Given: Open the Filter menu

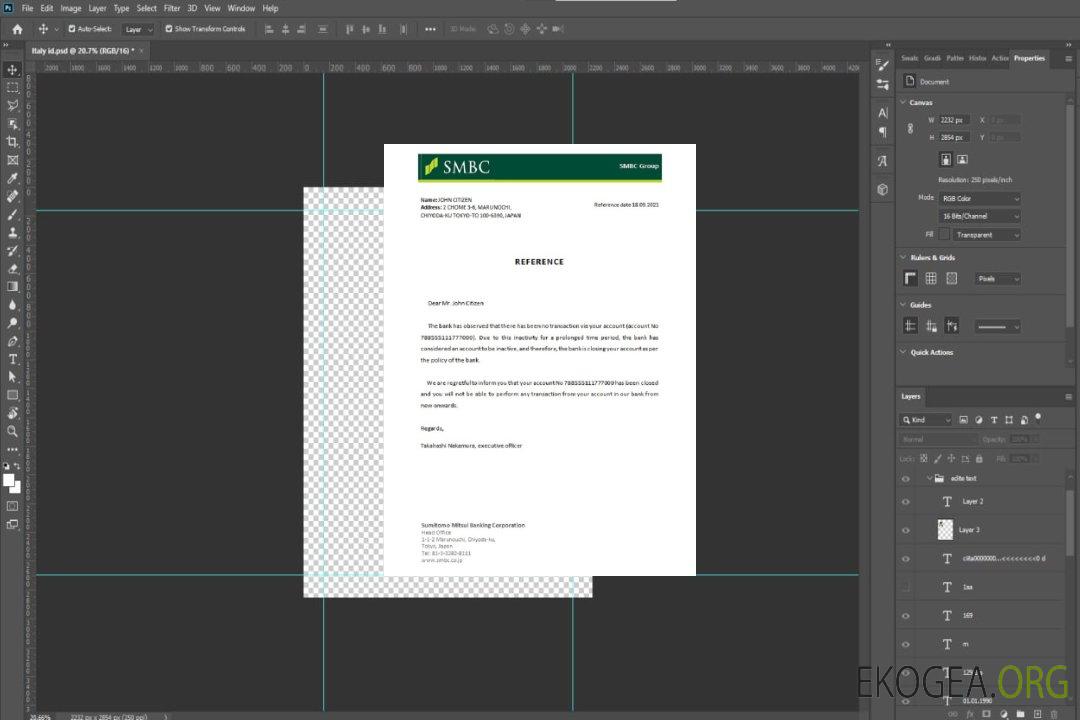Looking at the screenshot, I should pos(172,8).
